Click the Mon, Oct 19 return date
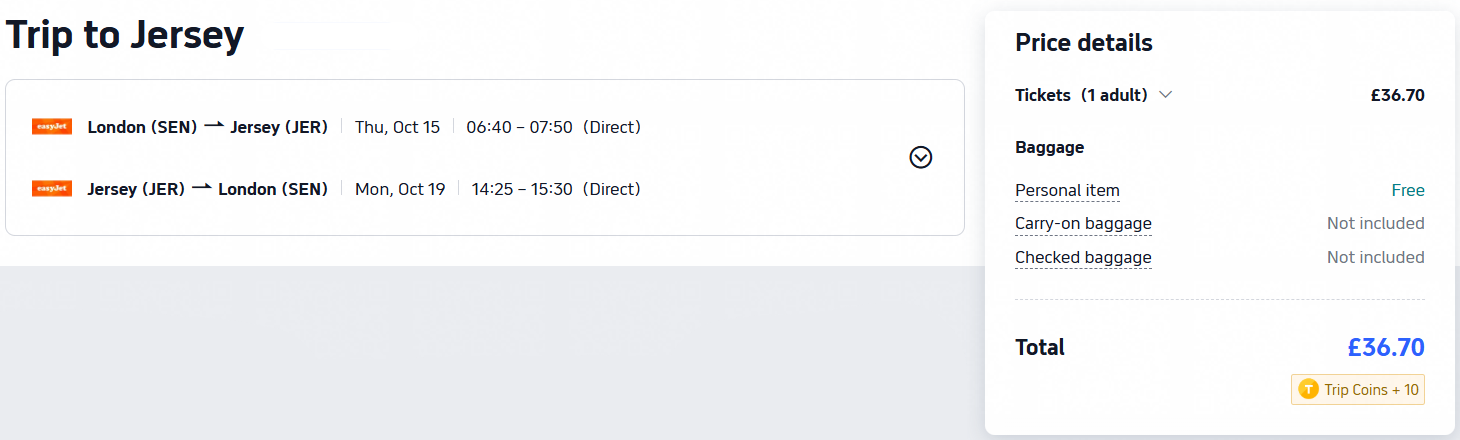The height and width of the screenshot is (440, 1460). coord(400,189)
